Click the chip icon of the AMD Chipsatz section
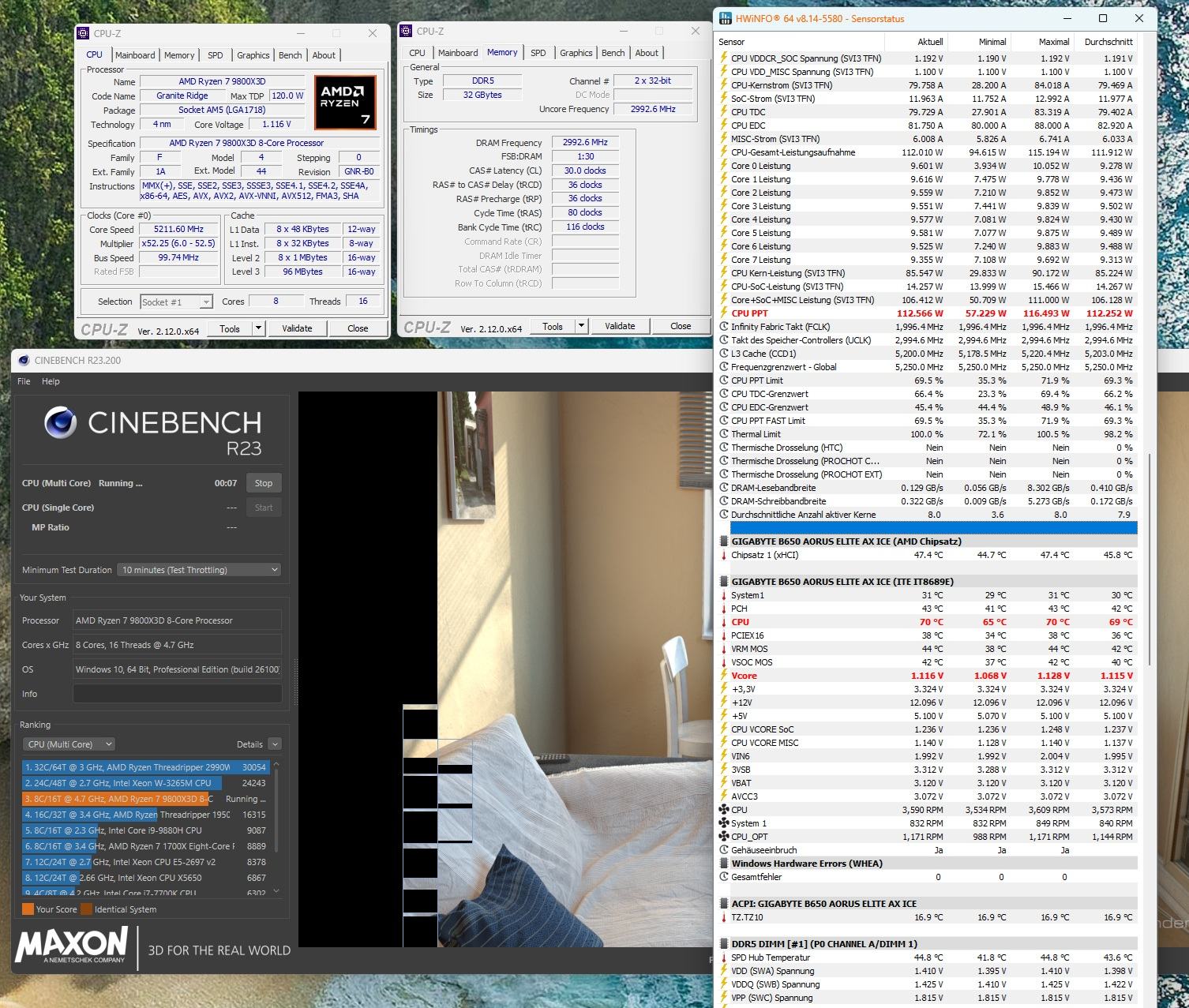 coord(724,541)
